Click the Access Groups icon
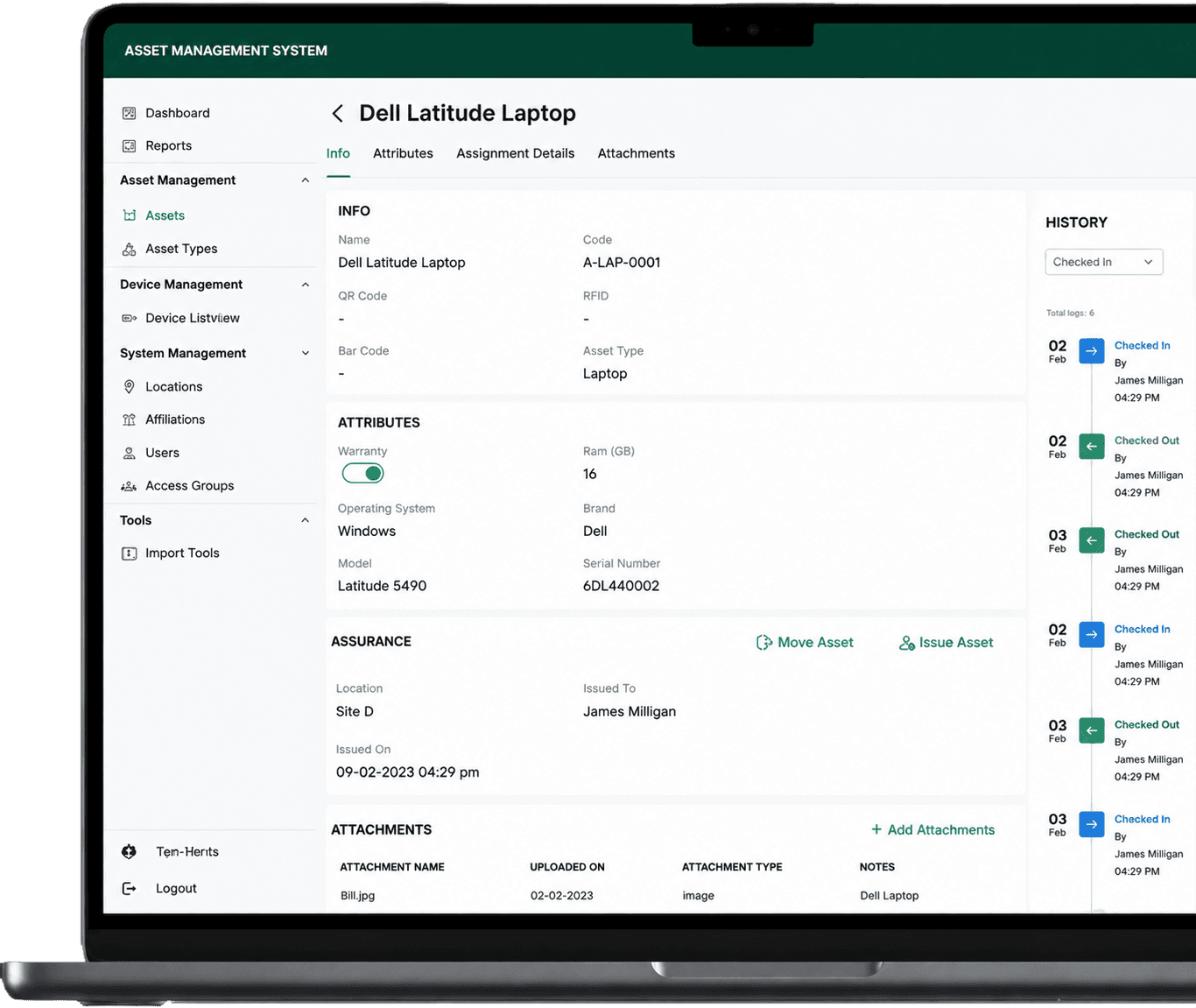1196x1008 pixels. [x=129, y=486]
